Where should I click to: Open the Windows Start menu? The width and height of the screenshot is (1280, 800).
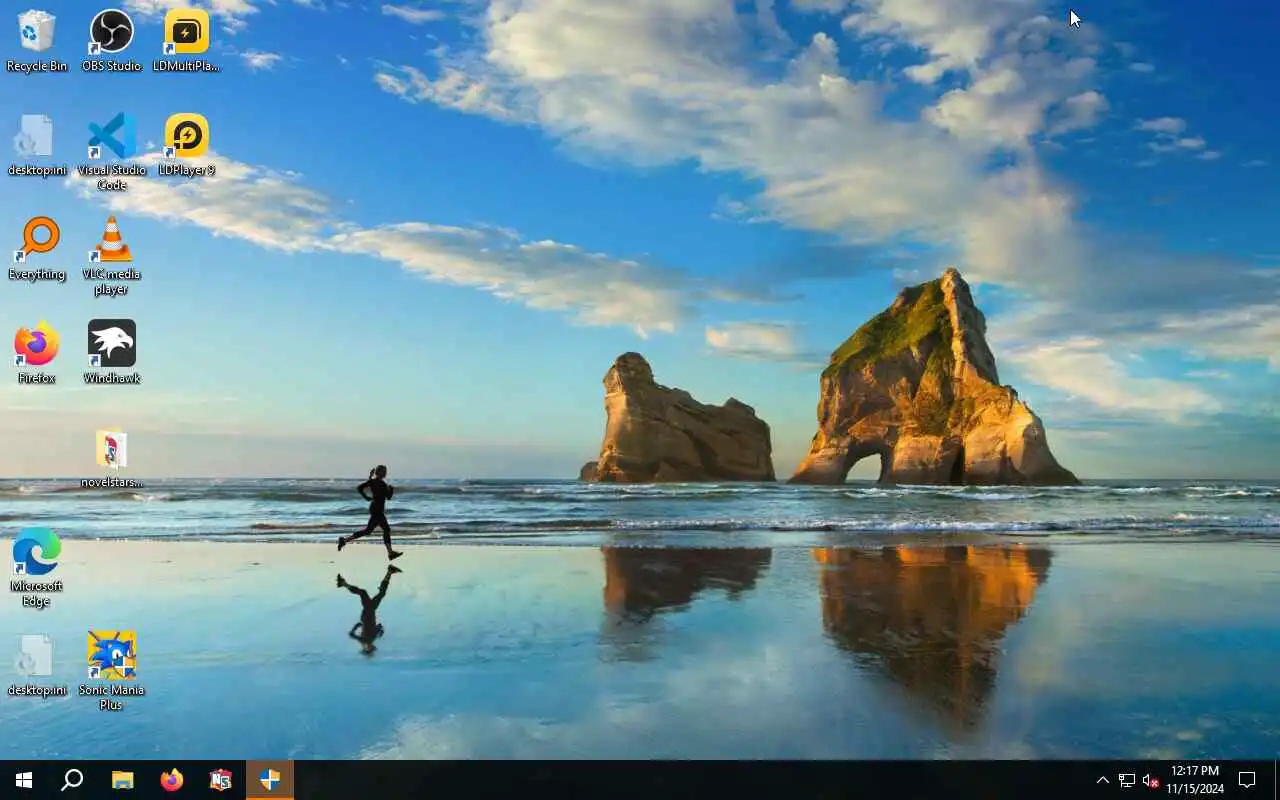(x=24, y=780)
